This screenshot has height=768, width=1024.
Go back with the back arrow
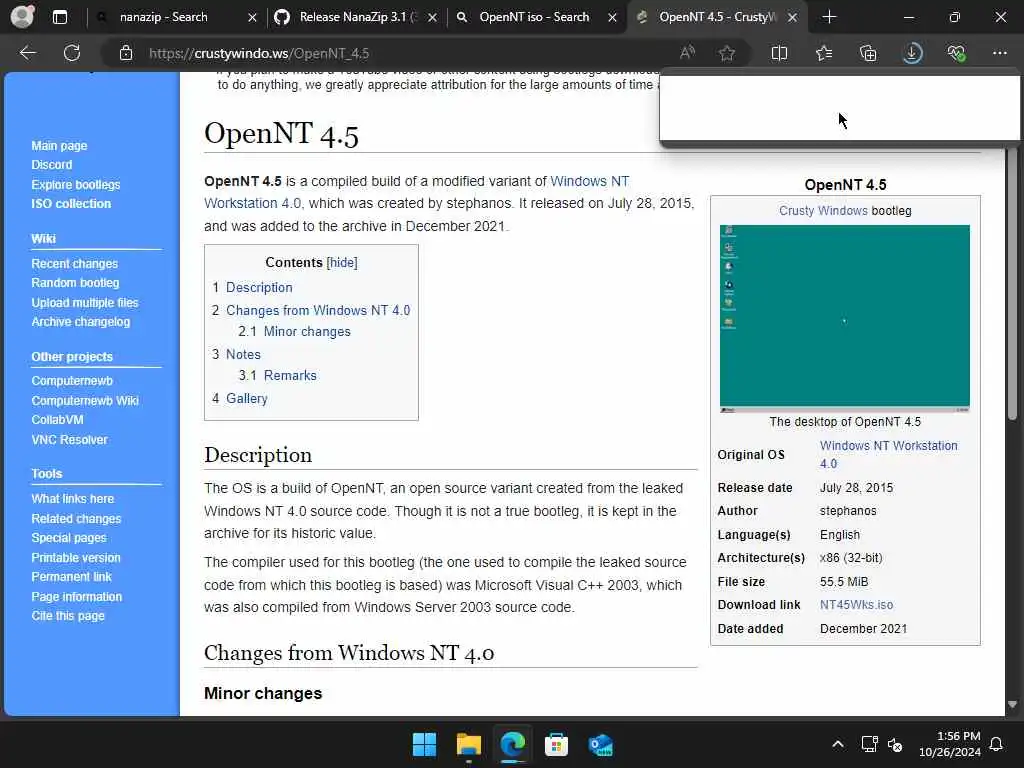pyautogui.click(x=27, y=53)
